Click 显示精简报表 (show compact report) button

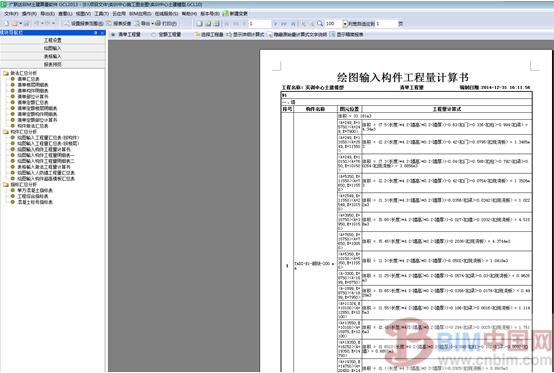pyautogui.click(x=347, y=35)
